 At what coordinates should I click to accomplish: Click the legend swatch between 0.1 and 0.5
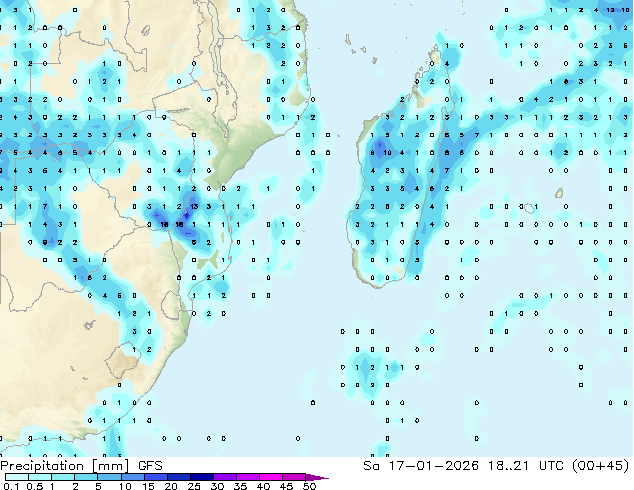(x=17, y=477)
